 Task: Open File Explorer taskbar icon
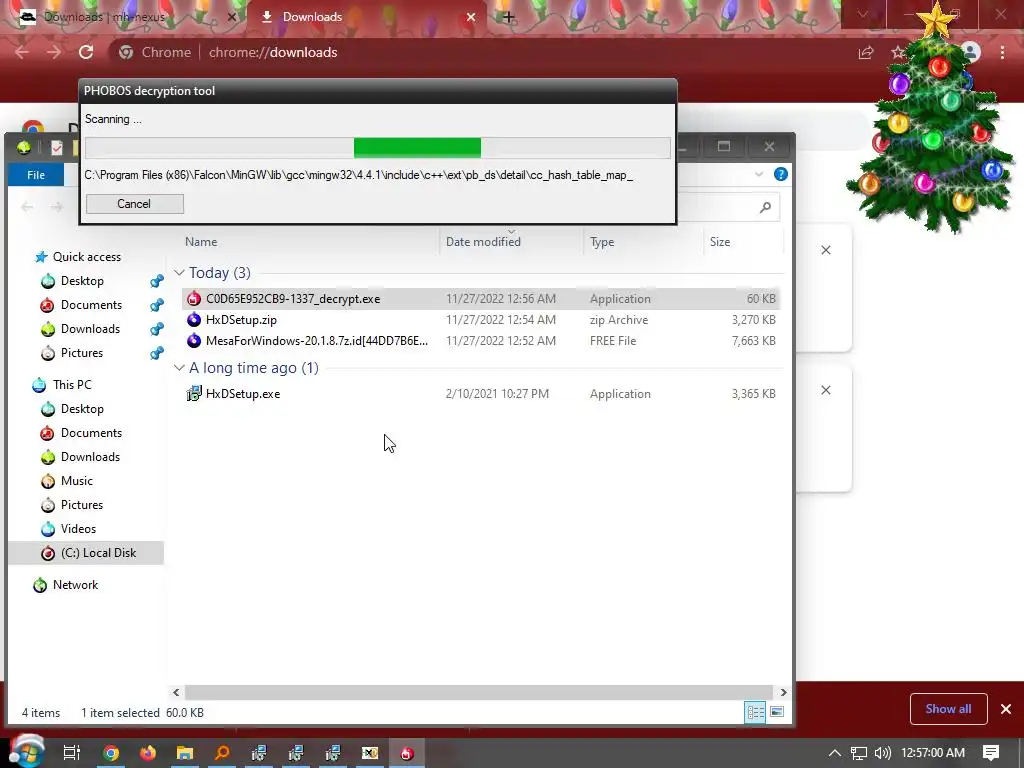click(x=185, y=753)
